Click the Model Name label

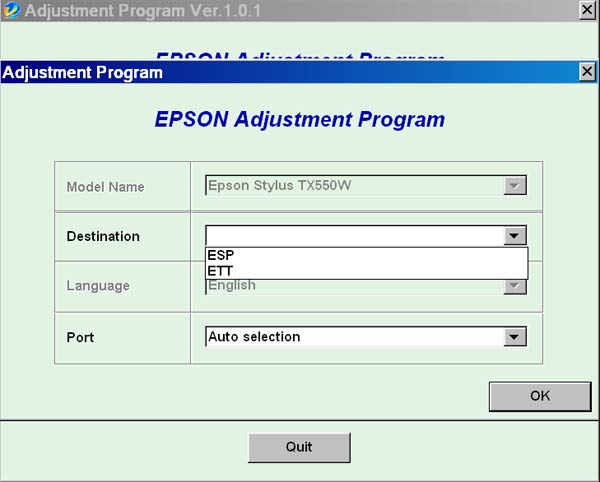[x=105, y=187]
